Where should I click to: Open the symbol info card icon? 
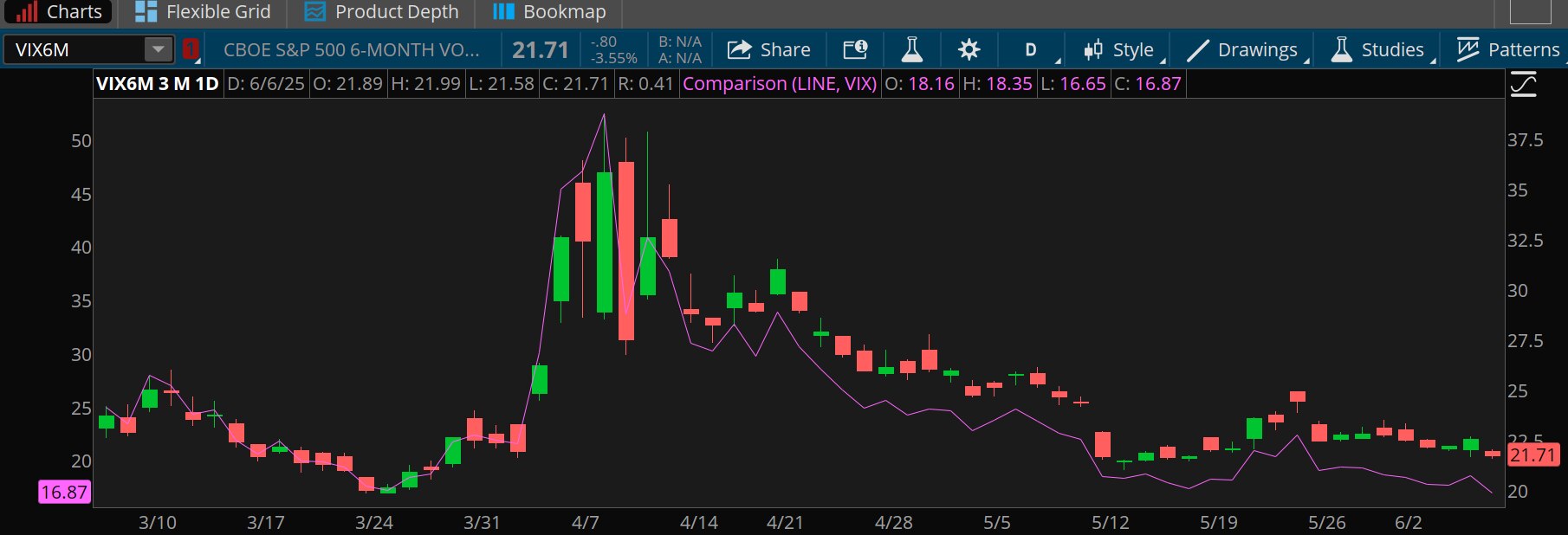pyautogui.click(x=855, y=49)
